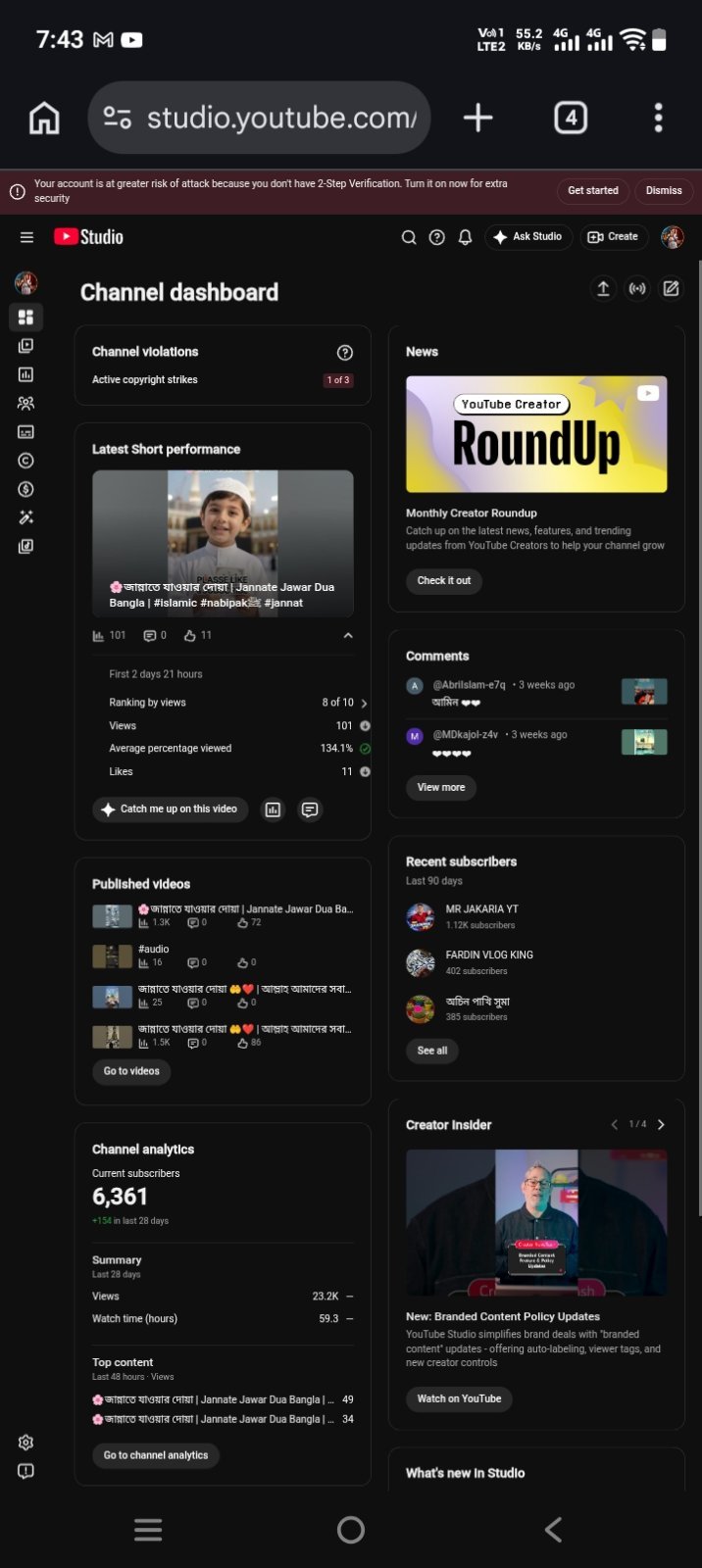Viewport: 702px width, 1568px height.
Task: Collapse the Latest Short performance chevron
Action: click(x=348, y=636)
